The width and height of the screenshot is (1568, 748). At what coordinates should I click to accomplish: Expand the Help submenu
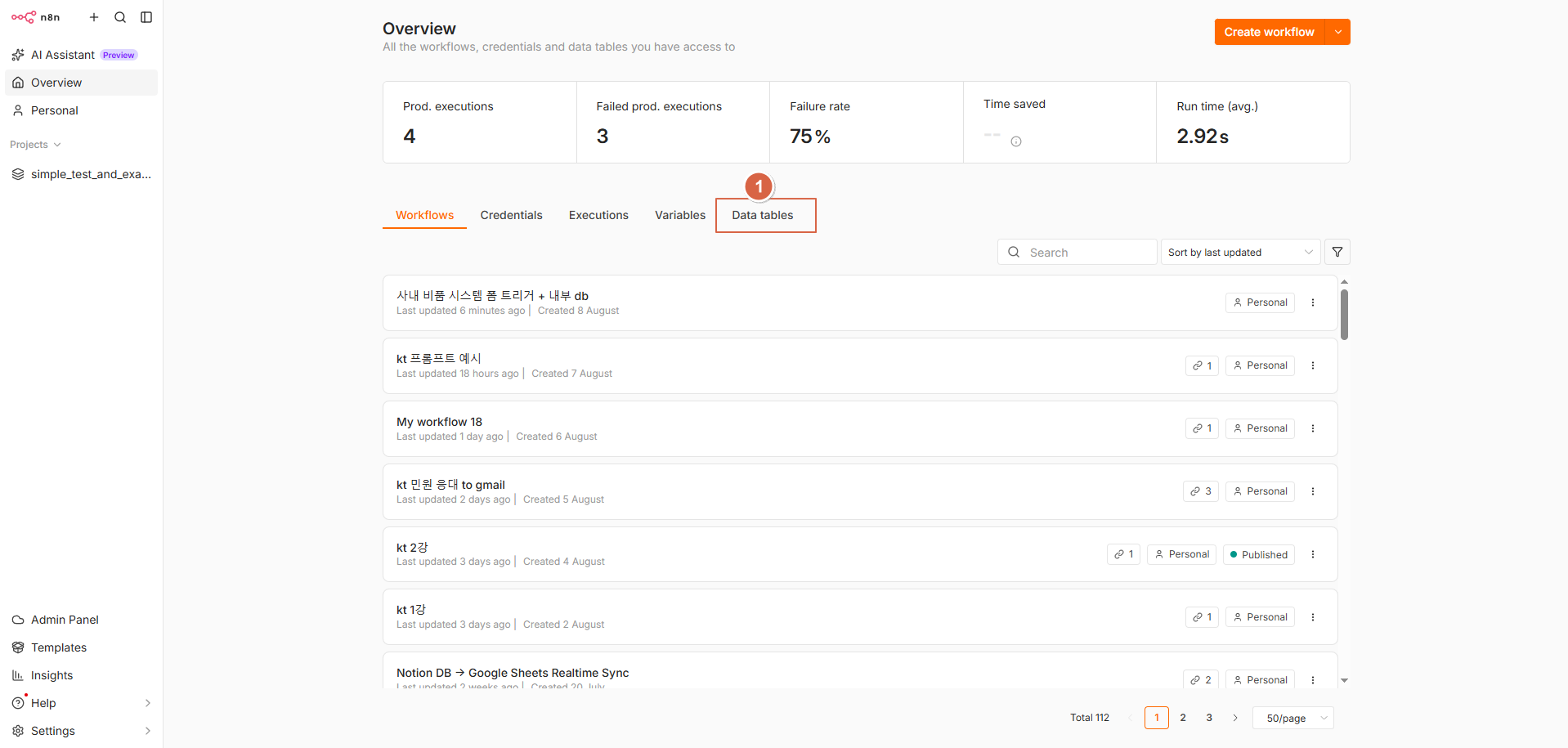pyautogui.click(x=147, y=703)
